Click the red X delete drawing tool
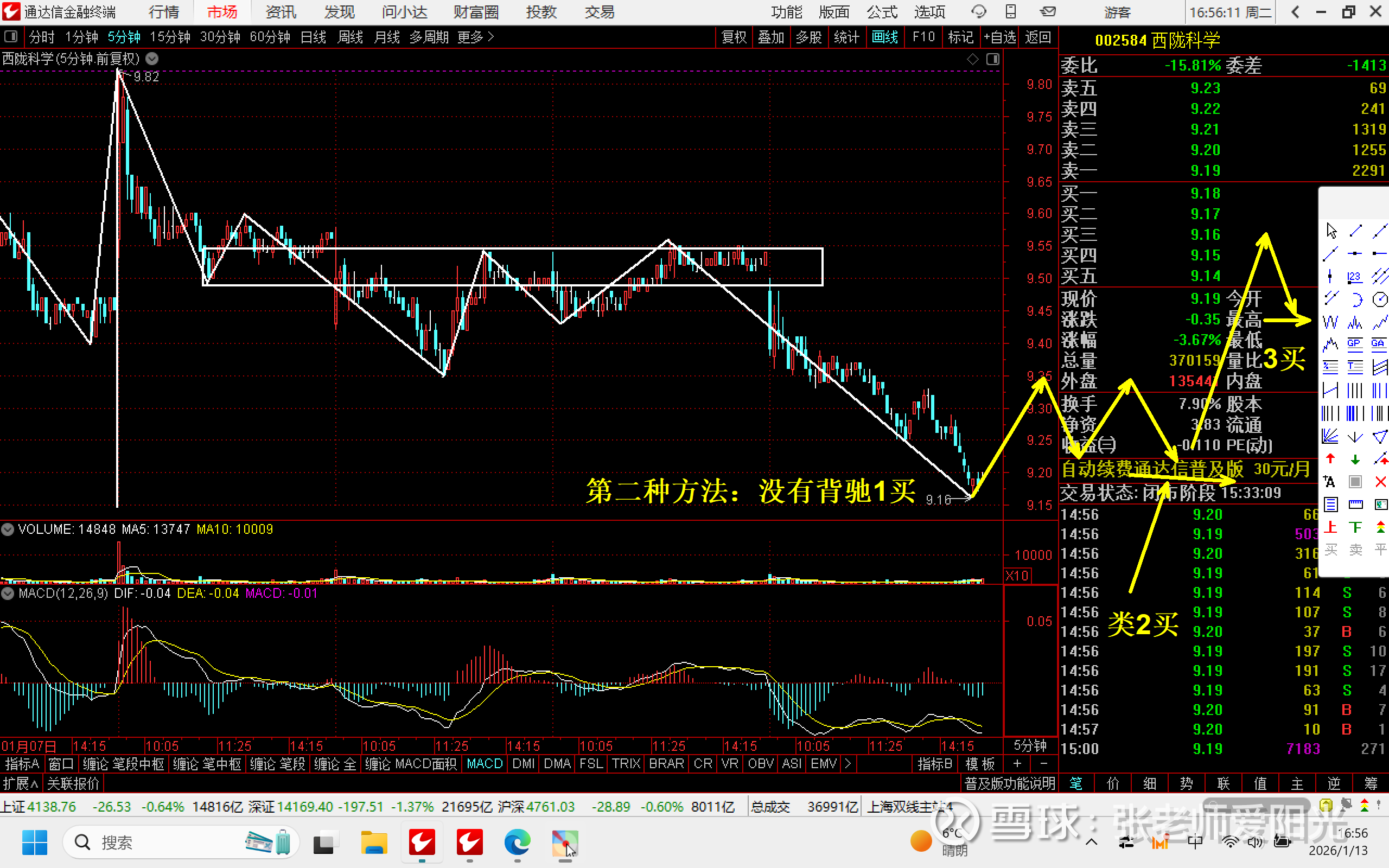1389x868 pixels. (x=1380, y=482)
